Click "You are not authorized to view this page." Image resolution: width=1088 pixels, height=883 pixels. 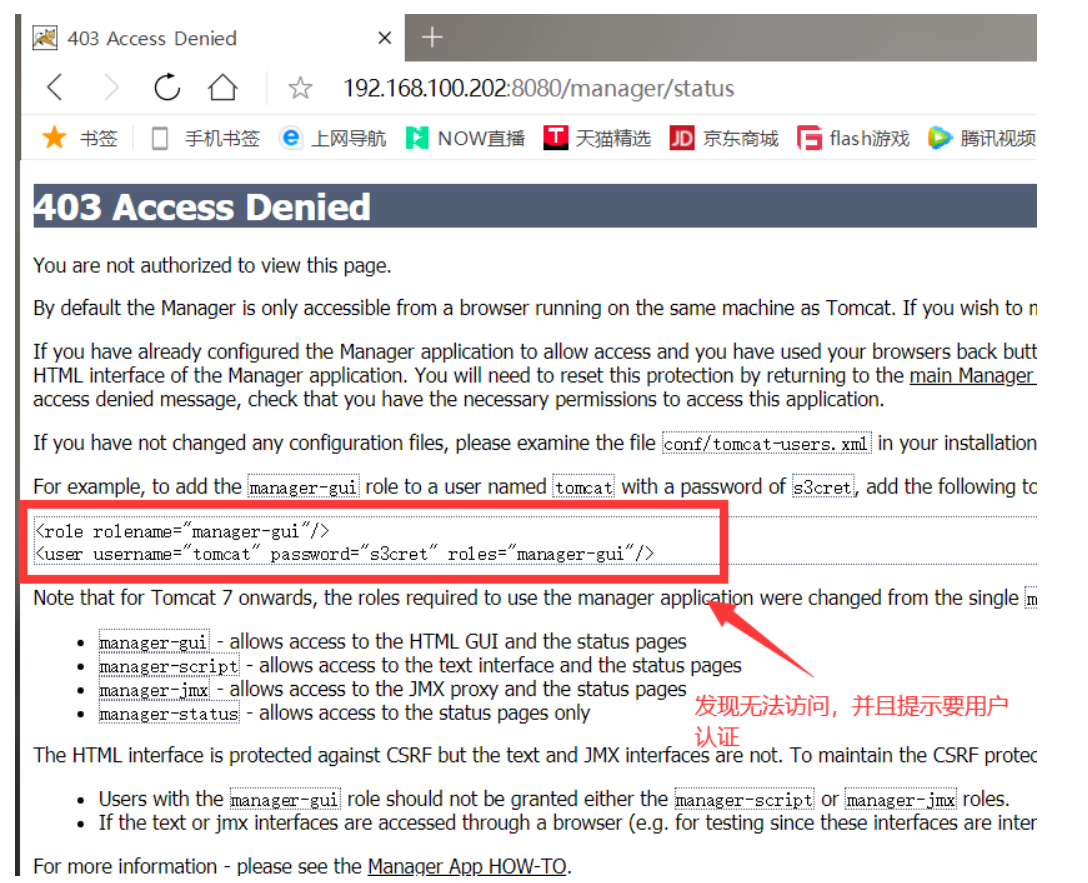click(x=212, y=266)
